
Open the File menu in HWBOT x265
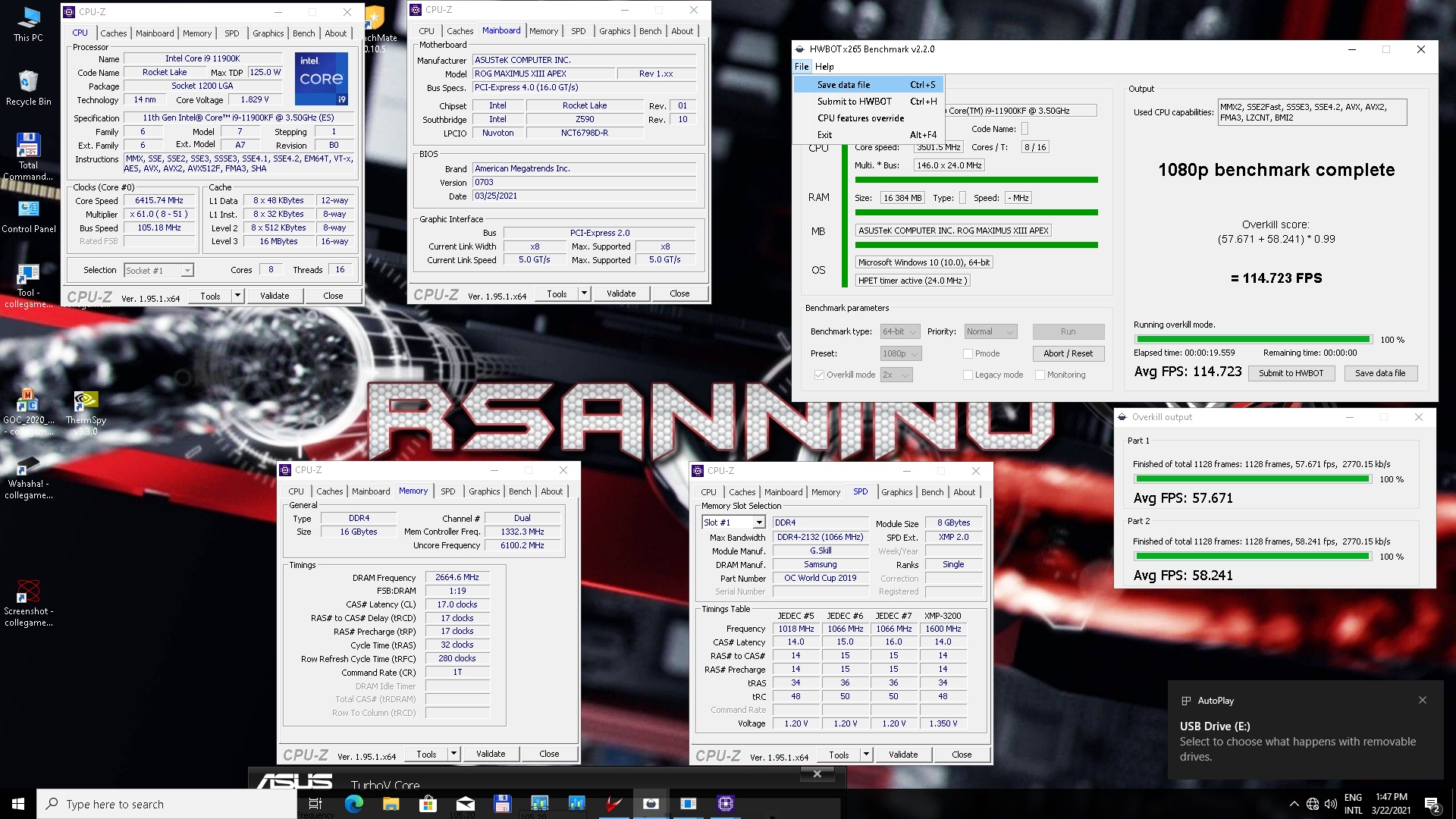tap(802, 67)
